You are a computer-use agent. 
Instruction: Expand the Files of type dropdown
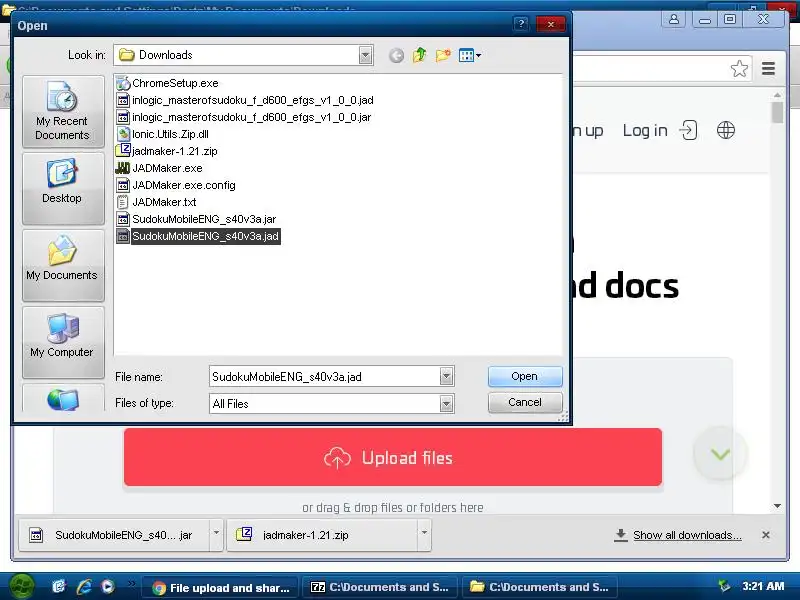pos(446,404)
